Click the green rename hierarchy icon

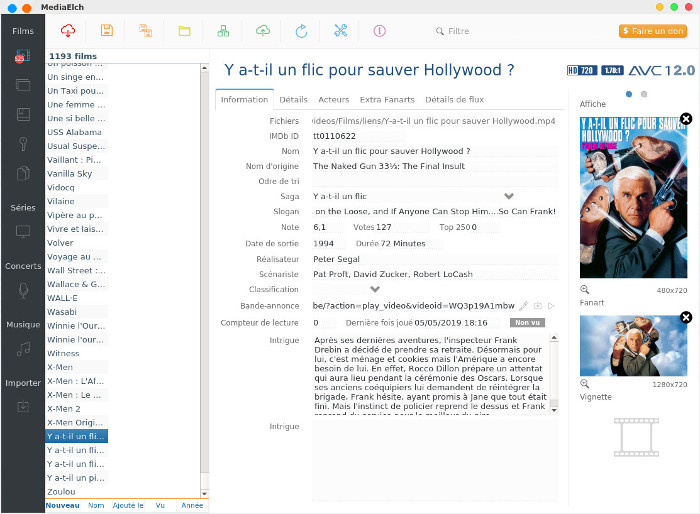[223, 31]
